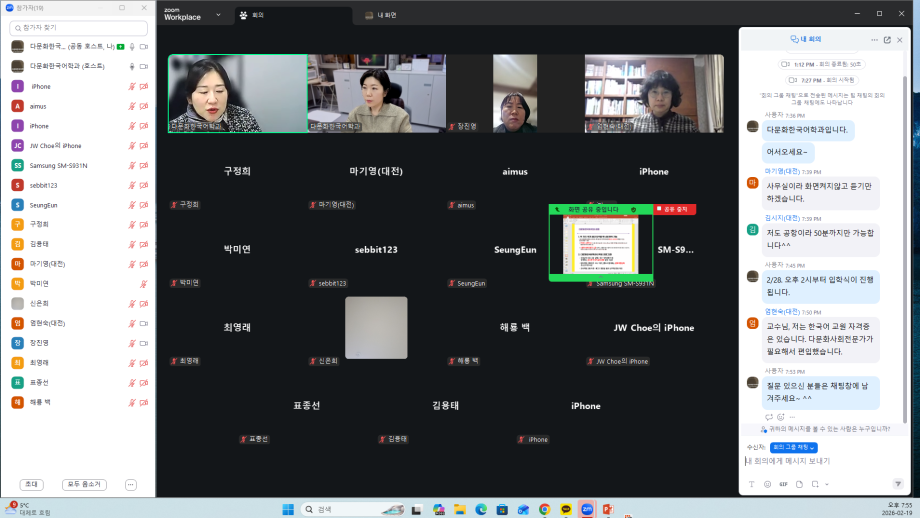Toggle the camera of 다문화한국어학과 (호스트)
This screenshot has width=920, height=518.
point(144,66)
